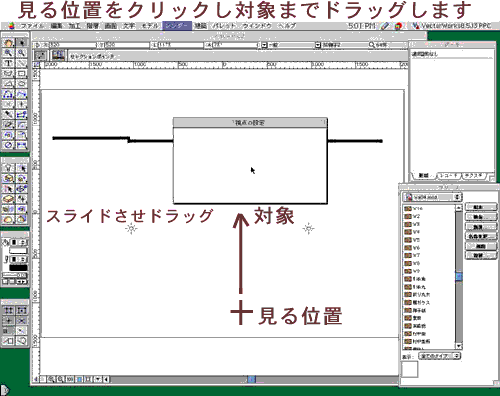500x396 pixels.
Task: Select the Eyedropper tool
Action: tap(9, 114)
